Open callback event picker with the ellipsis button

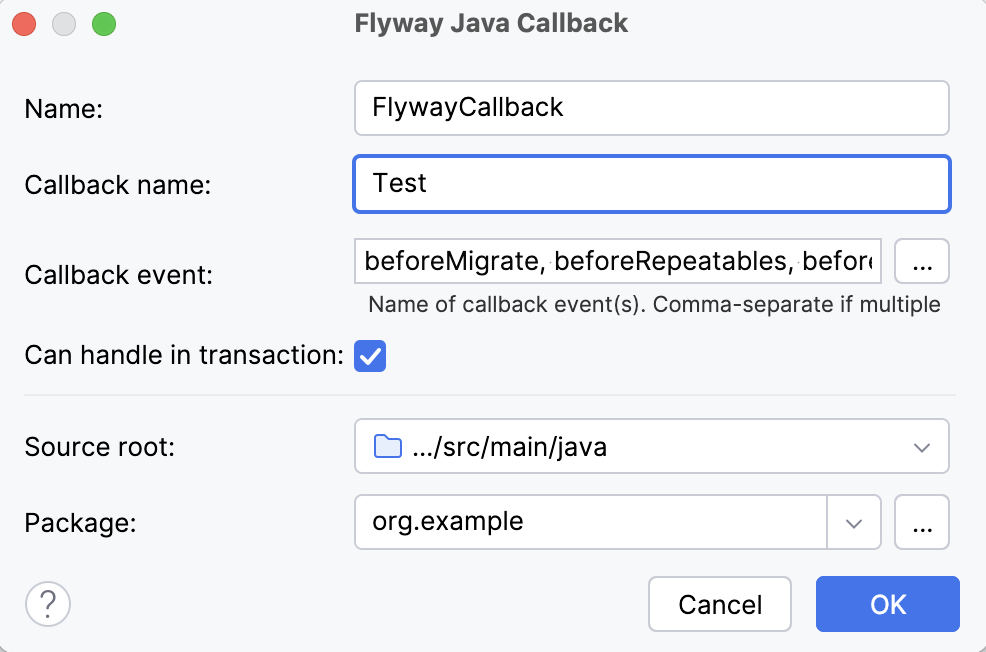(921, 261)
